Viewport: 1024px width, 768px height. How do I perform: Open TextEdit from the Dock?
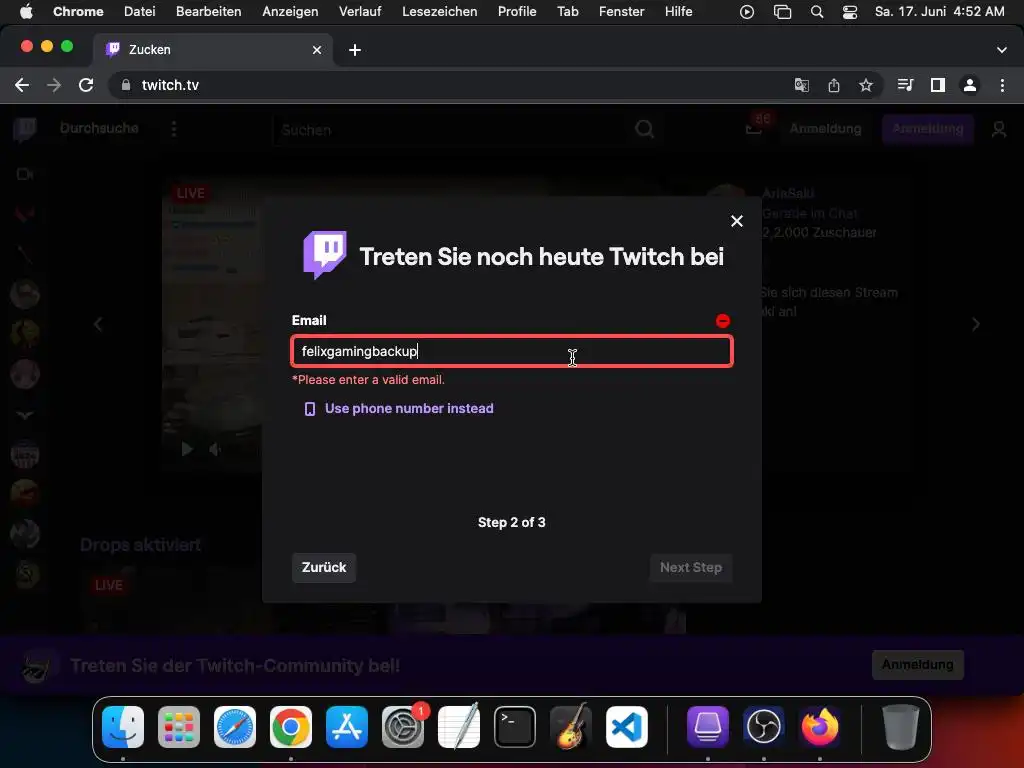[458, 727]
